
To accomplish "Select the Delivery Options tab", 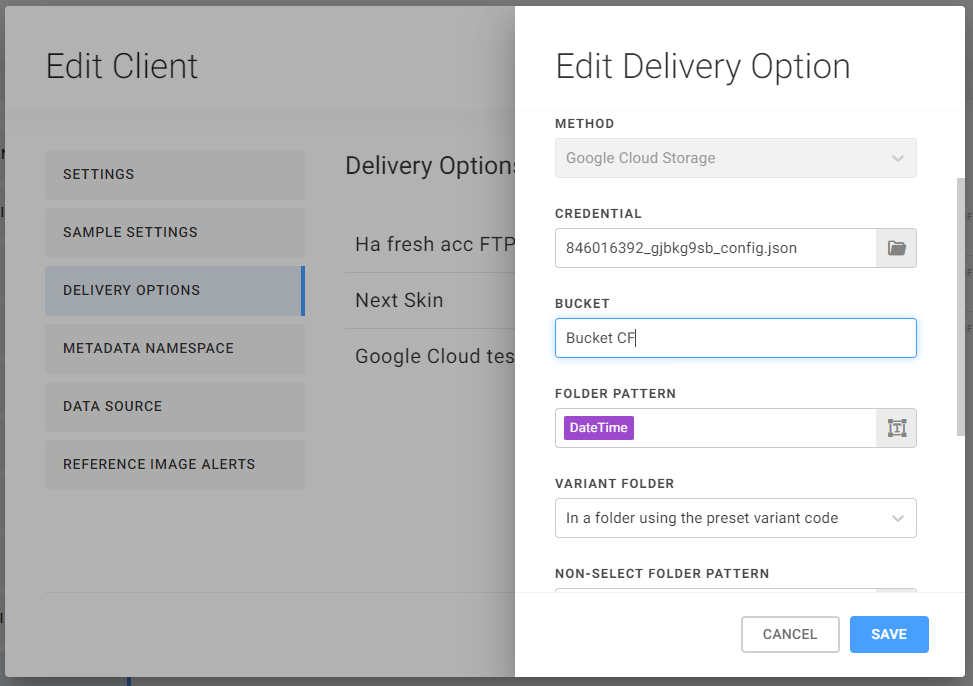I will [174, 290].
